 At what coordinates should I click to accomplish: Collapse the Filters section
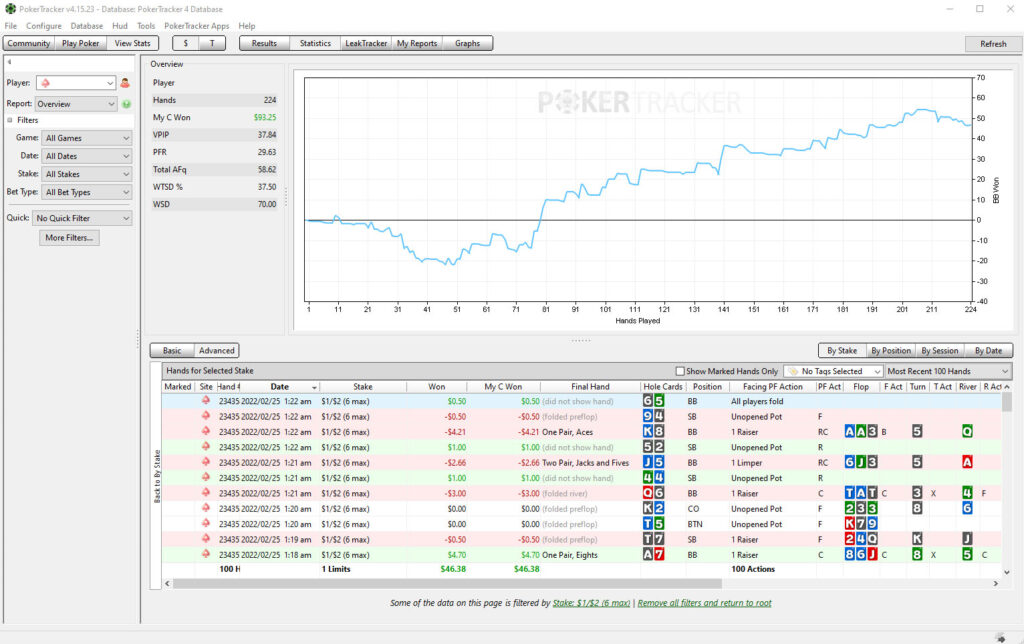tap(10, 120)
